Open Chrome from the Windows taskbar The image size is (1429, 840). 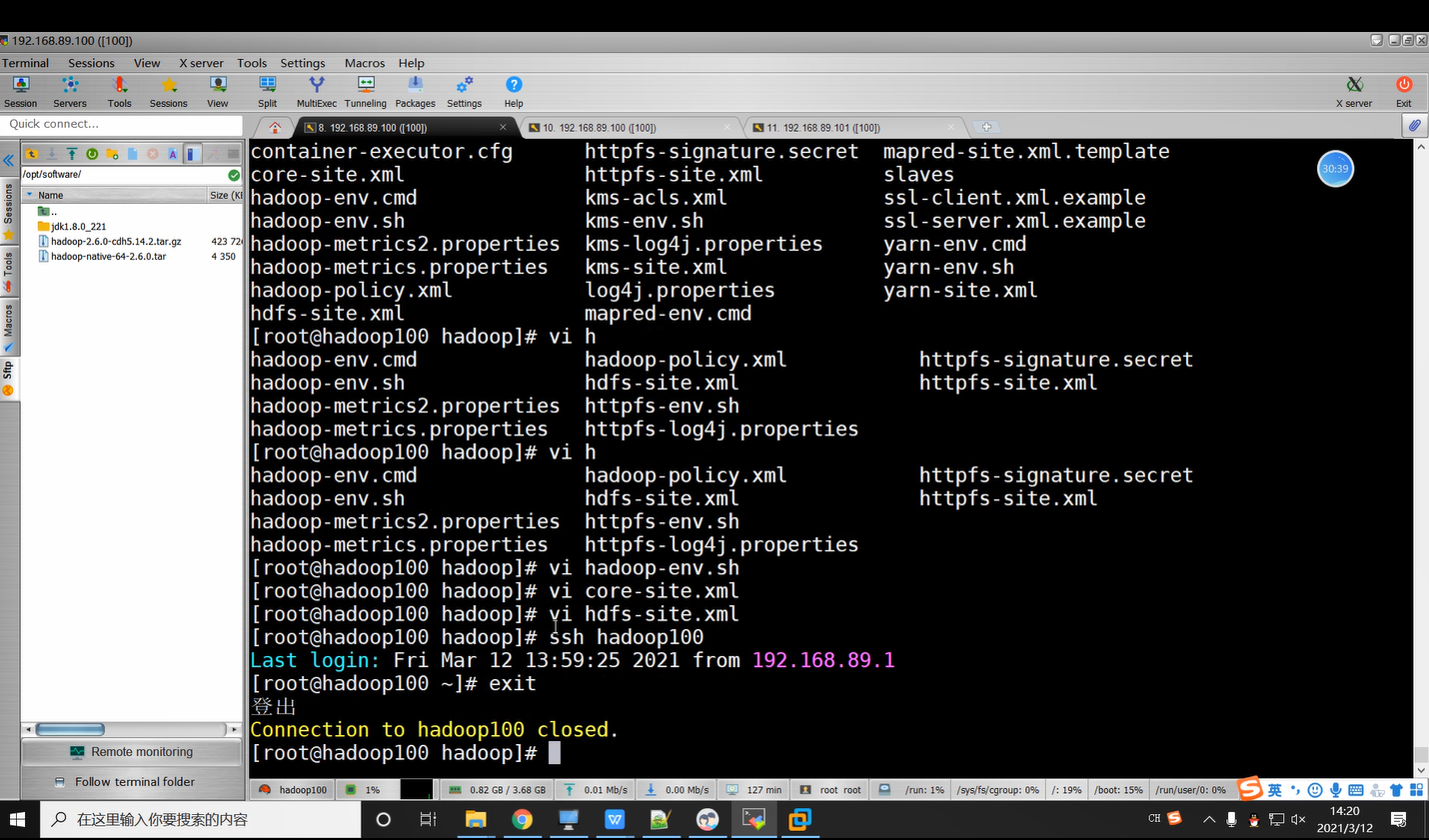(522, 820)
